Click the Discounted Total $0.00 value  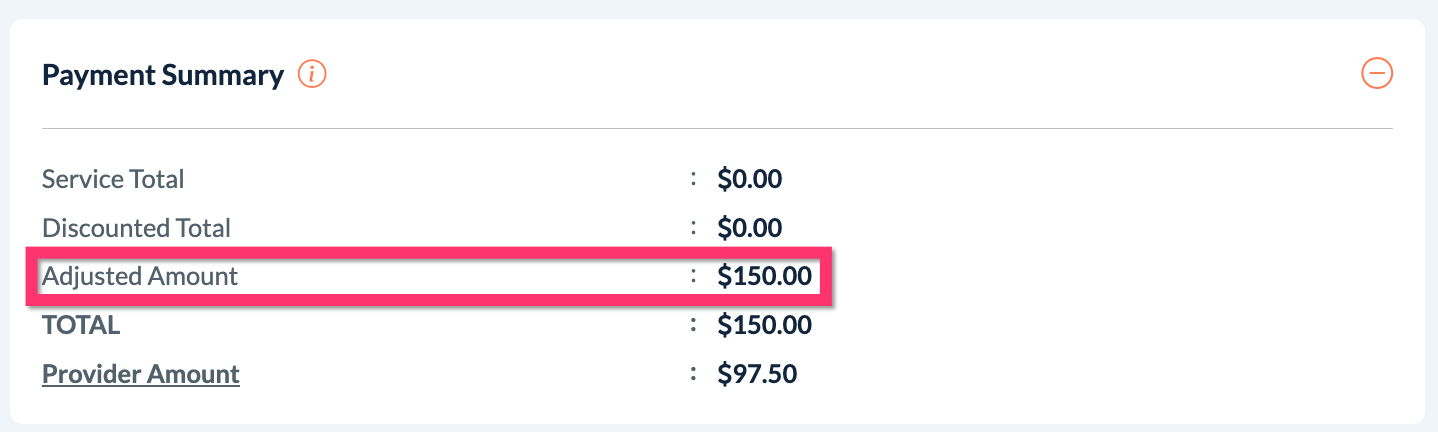click(749, 228)
